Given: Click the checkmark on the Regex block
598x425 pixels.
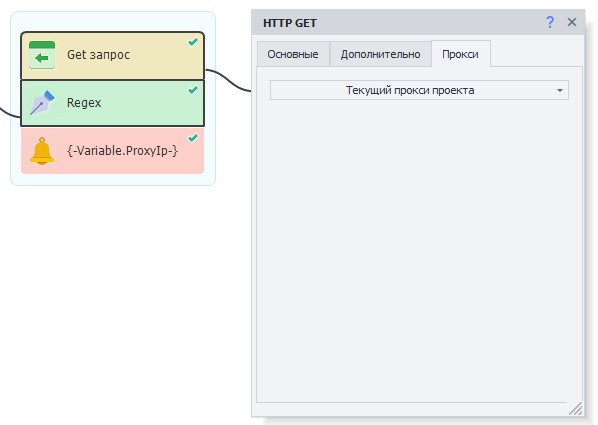Looking at the screenshot, I should pos(193,90).
